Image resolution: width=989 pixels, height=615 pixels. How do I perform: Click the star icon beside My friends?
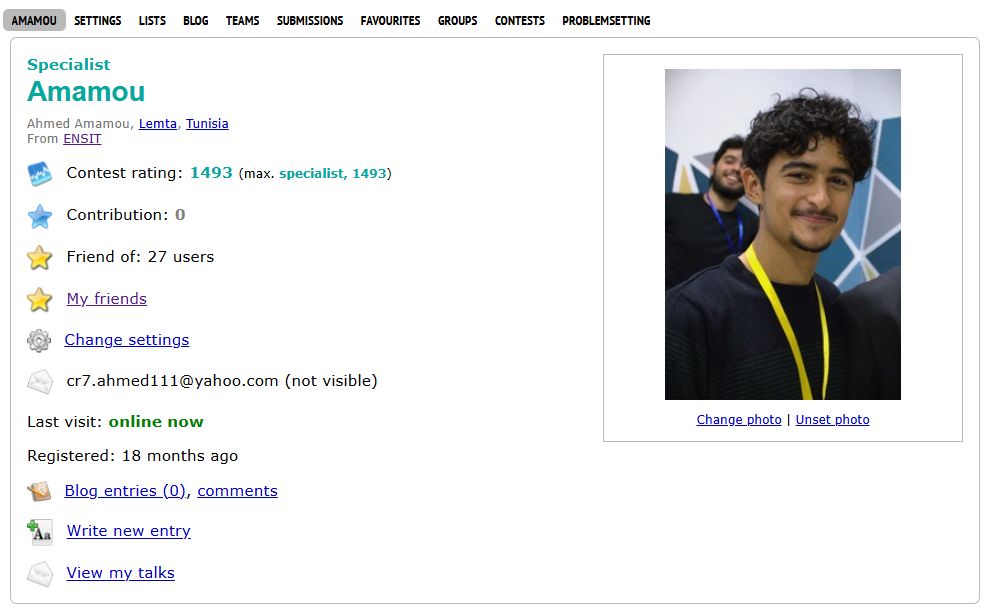[40, 299]
